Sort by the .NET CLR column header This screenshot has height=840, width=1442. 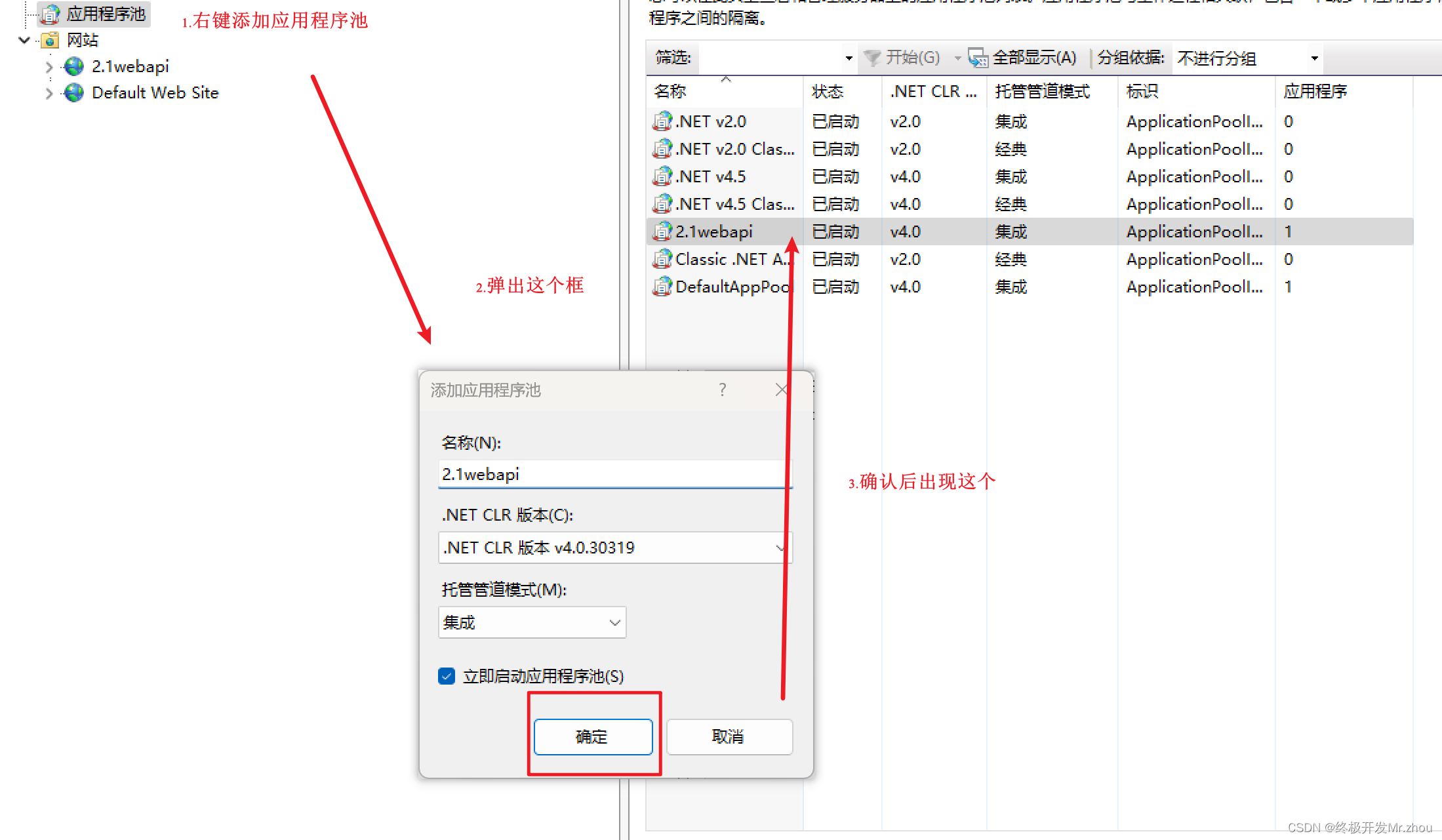coord(934,91)
